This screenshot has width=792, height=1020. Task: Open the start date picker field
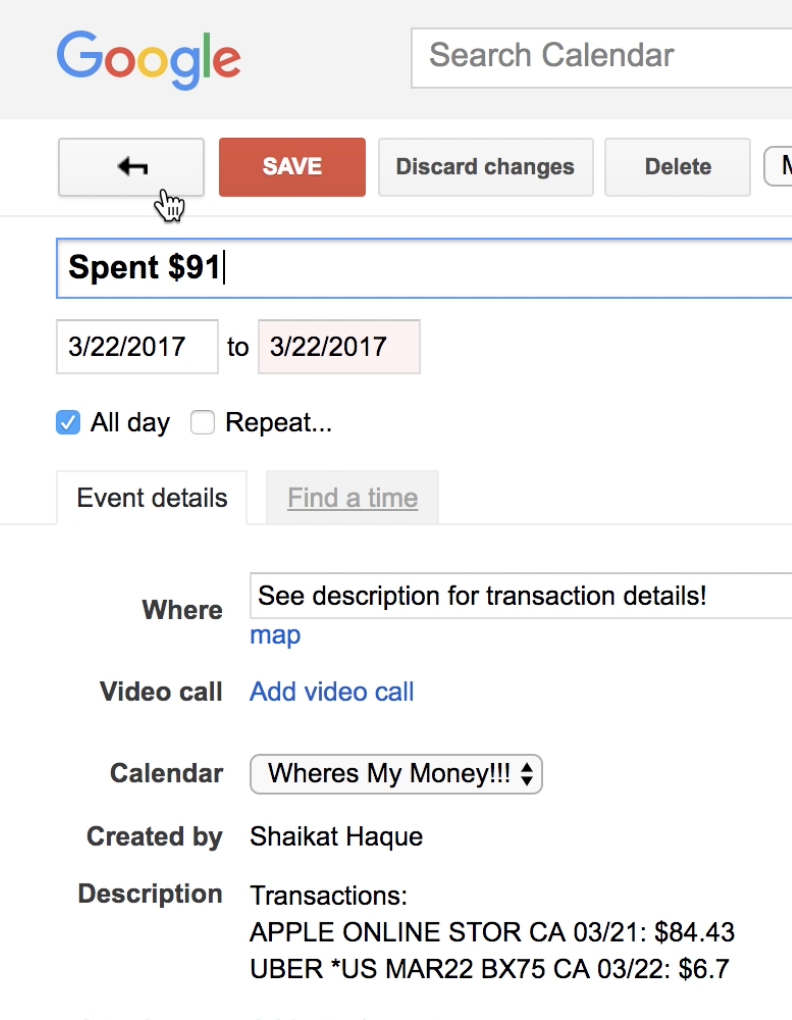136,347
